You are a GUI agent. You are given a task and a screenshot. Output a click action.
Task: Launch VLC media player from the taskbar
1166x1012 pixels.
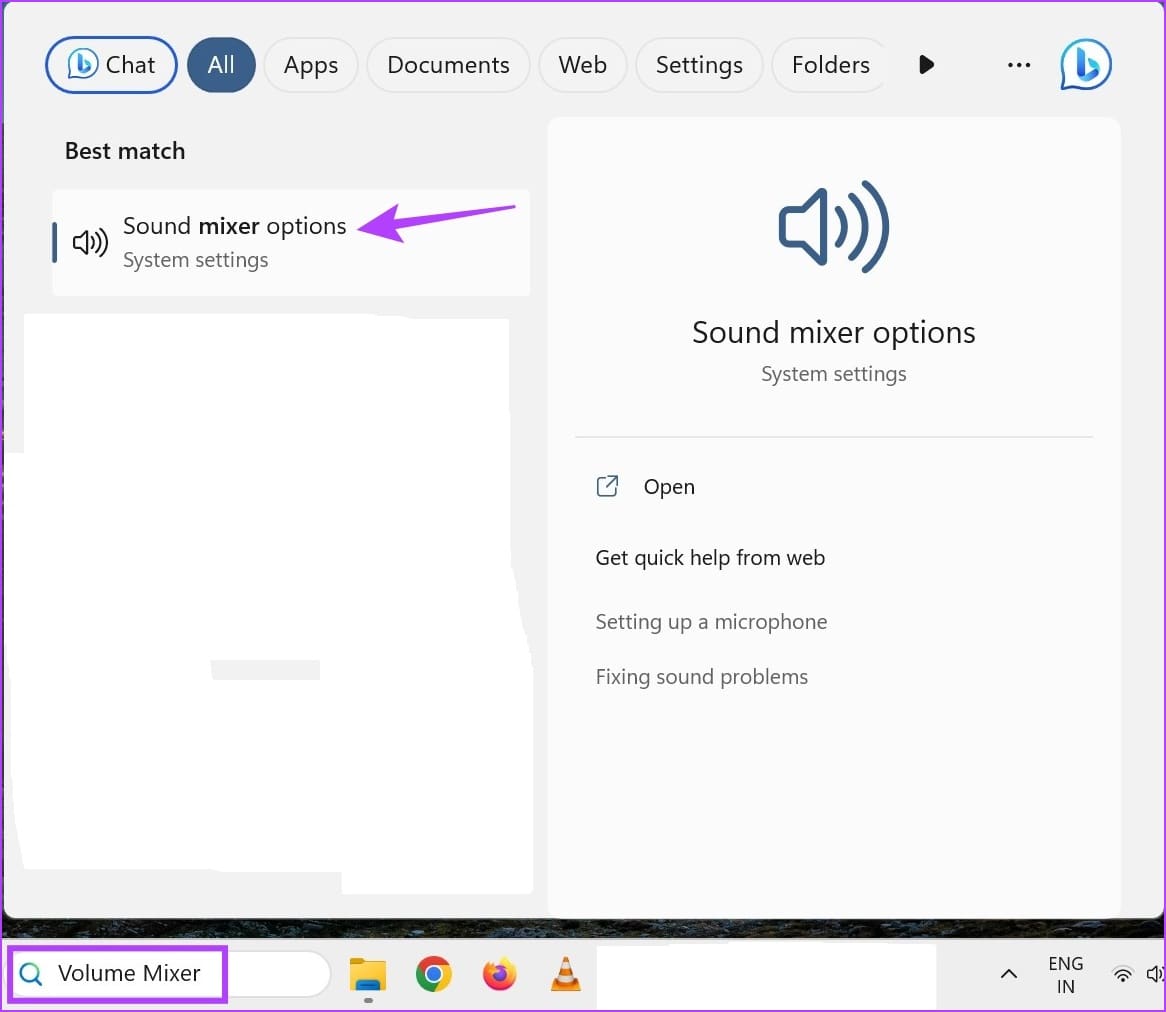[565, 974]
